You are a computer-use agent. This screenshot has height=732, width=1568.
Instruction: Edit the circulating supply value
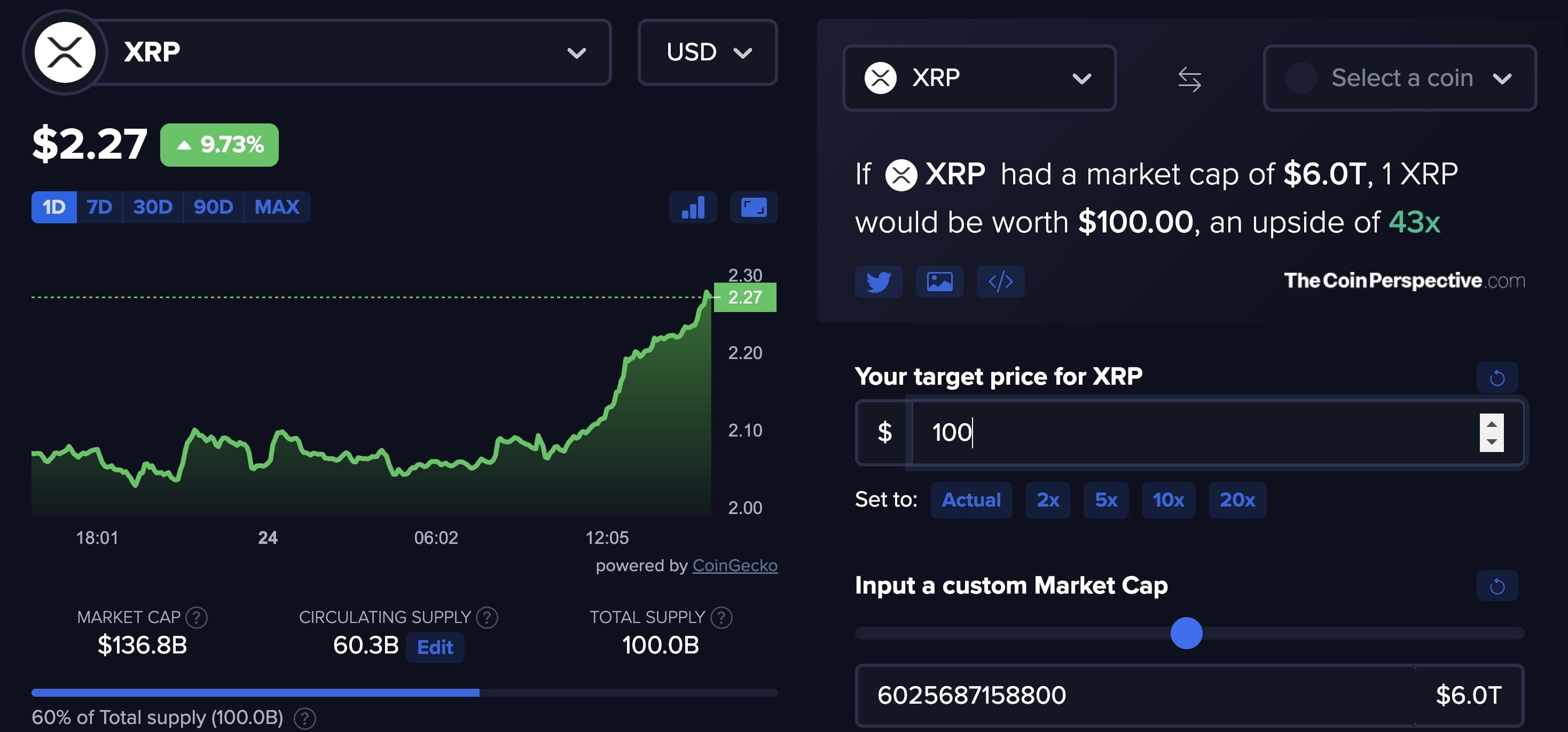[x=435, y=647]
